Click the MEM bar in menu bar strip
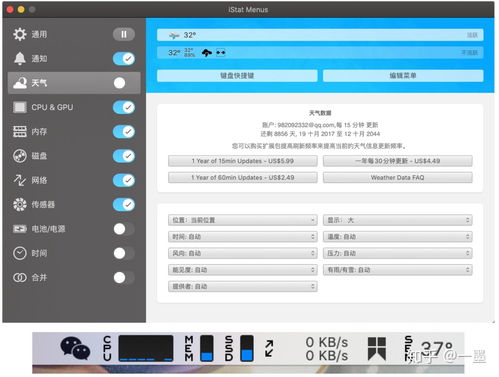 pos(207,348)
